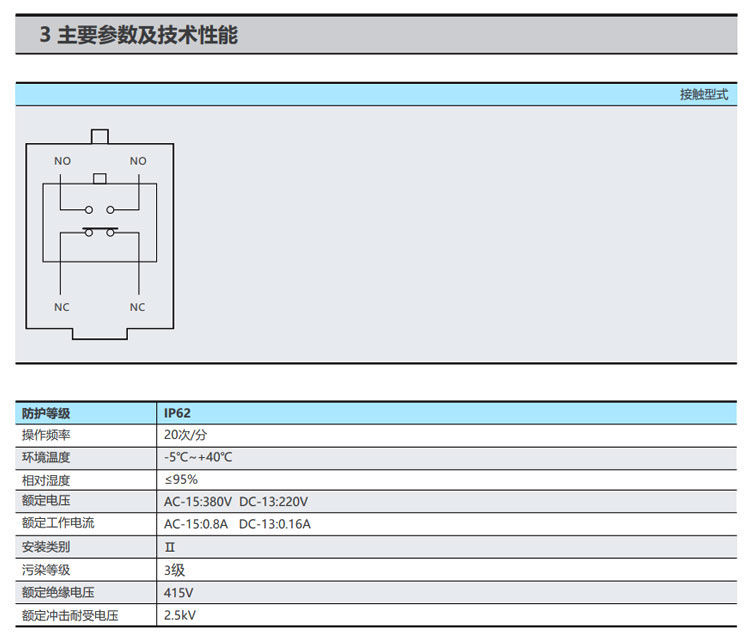Click the 环境温度 row label

pos(46,457)
